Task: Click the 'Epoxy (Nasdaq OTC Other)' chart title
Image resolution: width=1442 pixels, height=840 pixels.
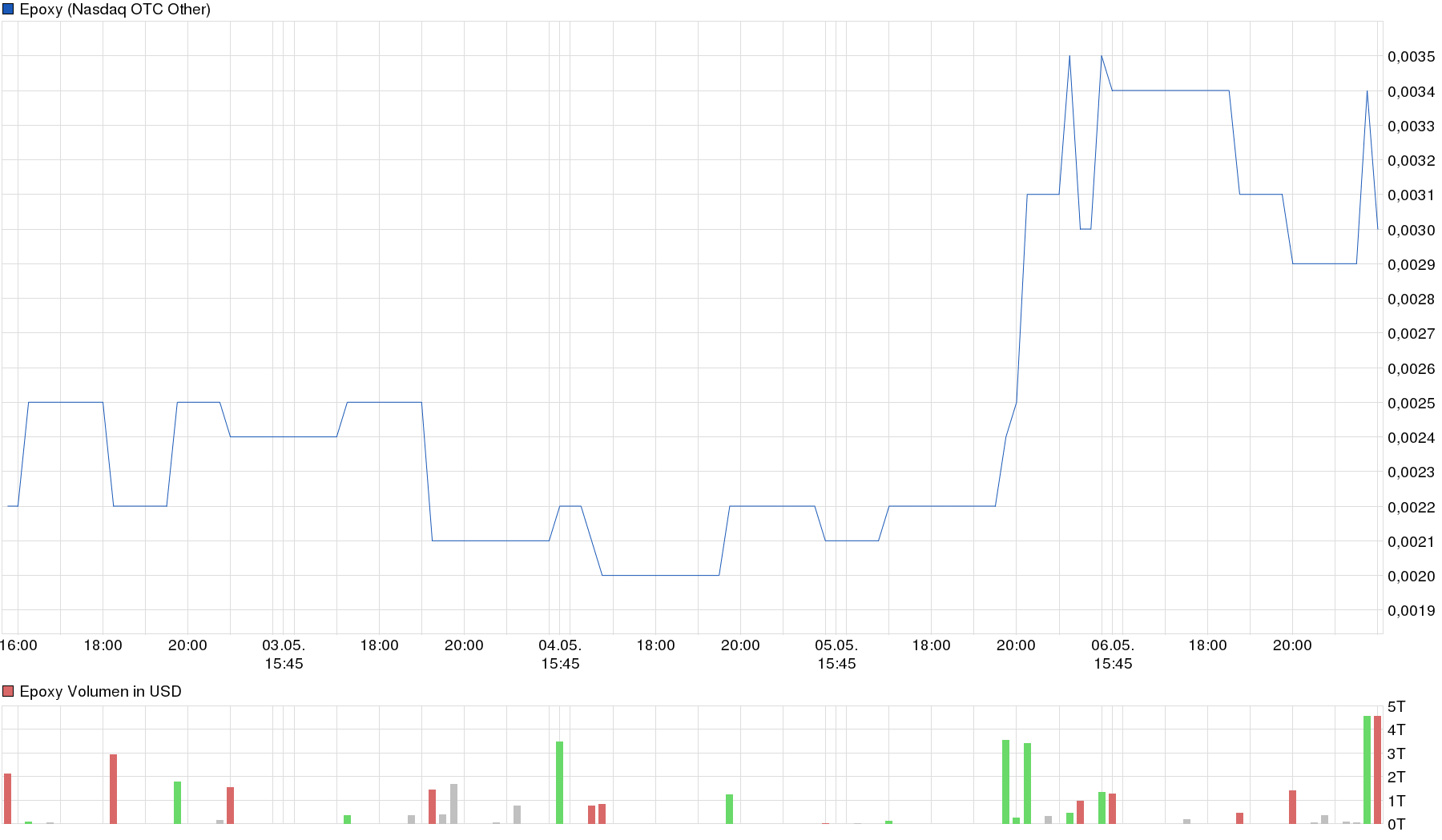Action: pyautogui.click(x=115, y=10)
